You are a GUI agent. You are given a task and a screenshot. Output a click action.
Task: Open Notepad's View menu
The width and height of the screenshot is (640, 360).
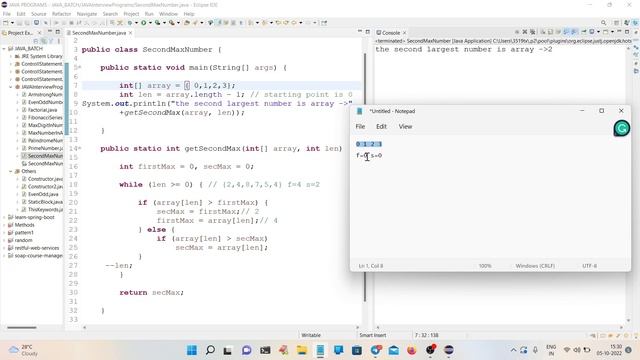[x=405, y=127]
